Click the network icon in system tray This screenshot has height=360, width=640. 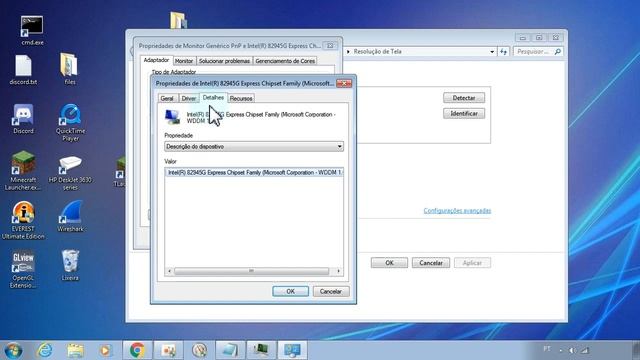585,350
